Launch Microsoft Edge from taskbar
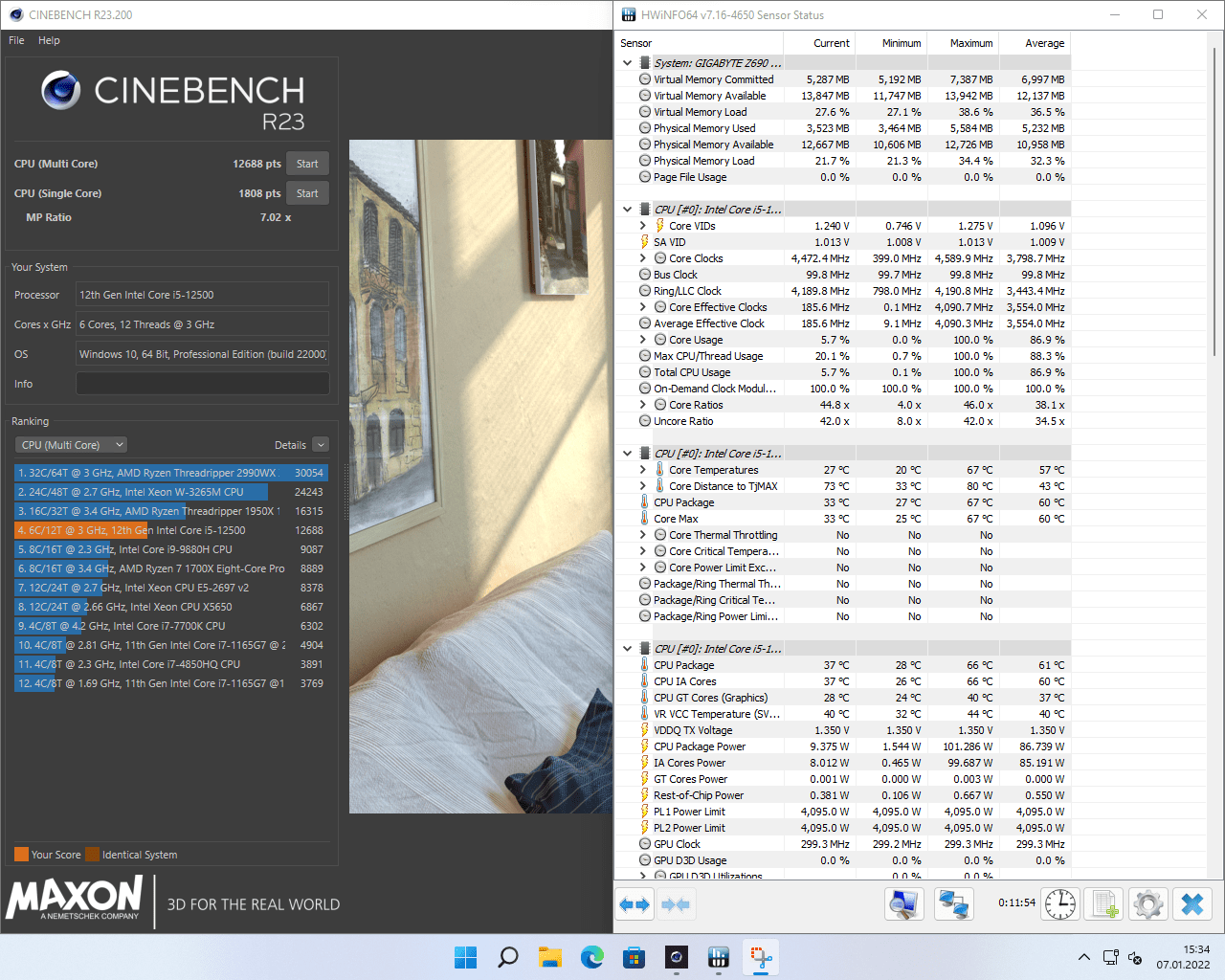 pyautogui.click(x=591, y=957)
